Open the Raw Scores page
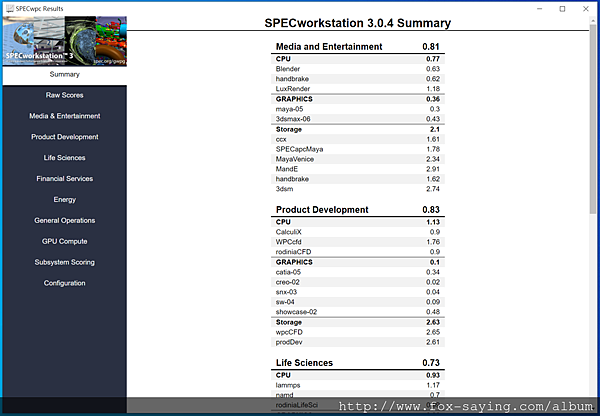The image size is (600, 416). pyautogui.click(x=64, y=95)
